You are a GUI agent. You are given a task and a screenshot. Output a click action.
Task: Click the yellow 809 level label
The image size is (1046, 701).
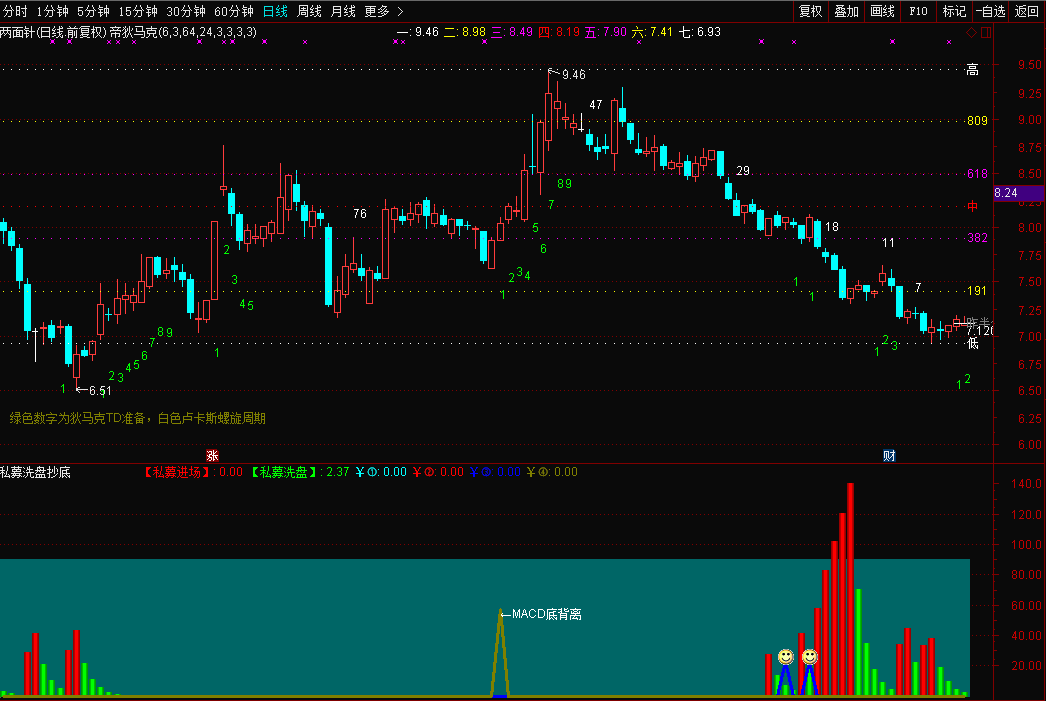click(977, 121)
